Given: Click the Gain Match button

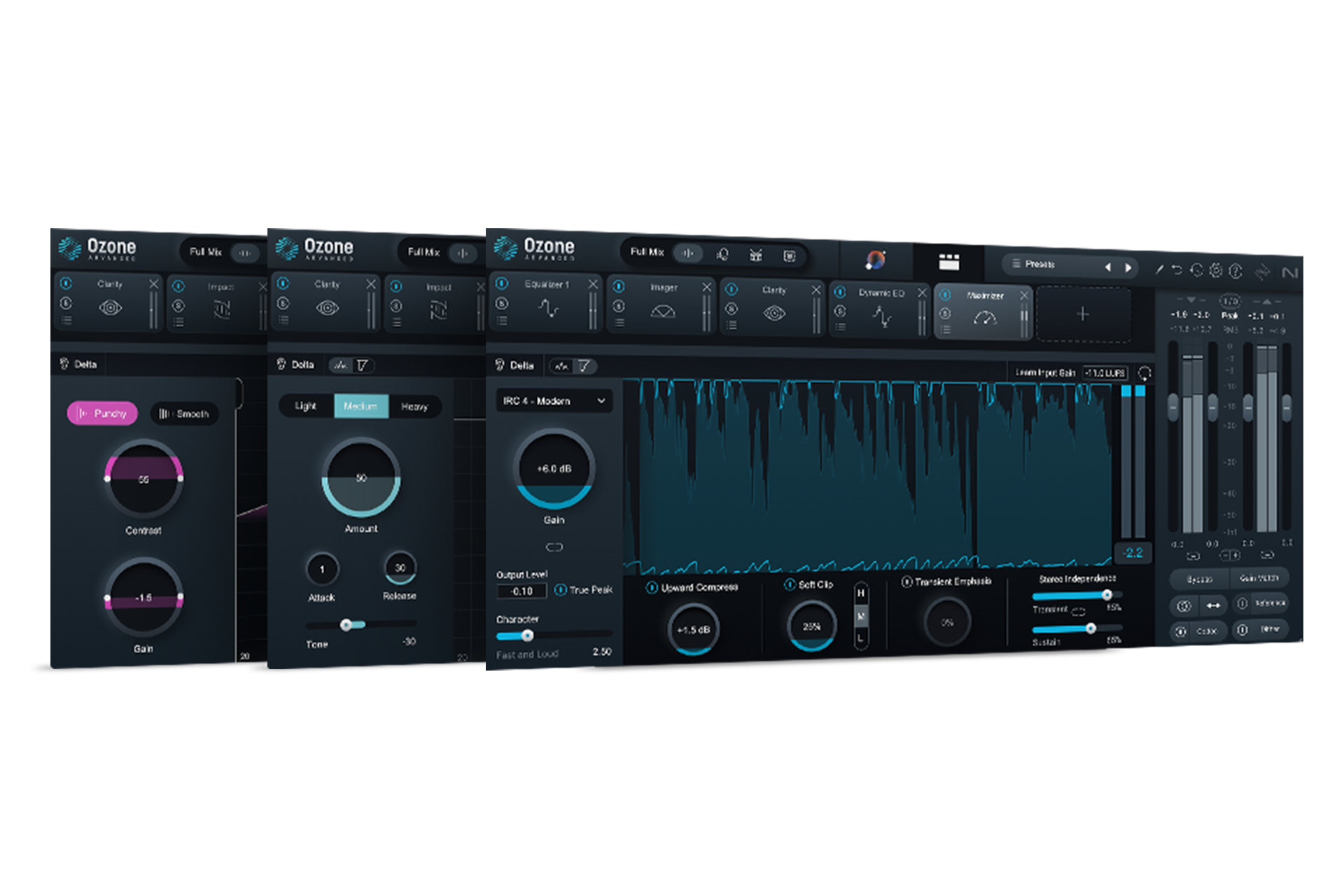Looking at the screenshot, I should click(1259, 578).
